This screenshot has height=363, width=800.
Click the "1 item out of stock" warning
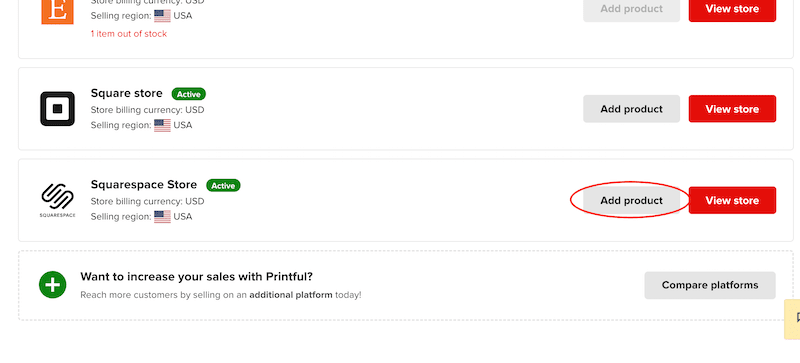click(x=129, y=34)
